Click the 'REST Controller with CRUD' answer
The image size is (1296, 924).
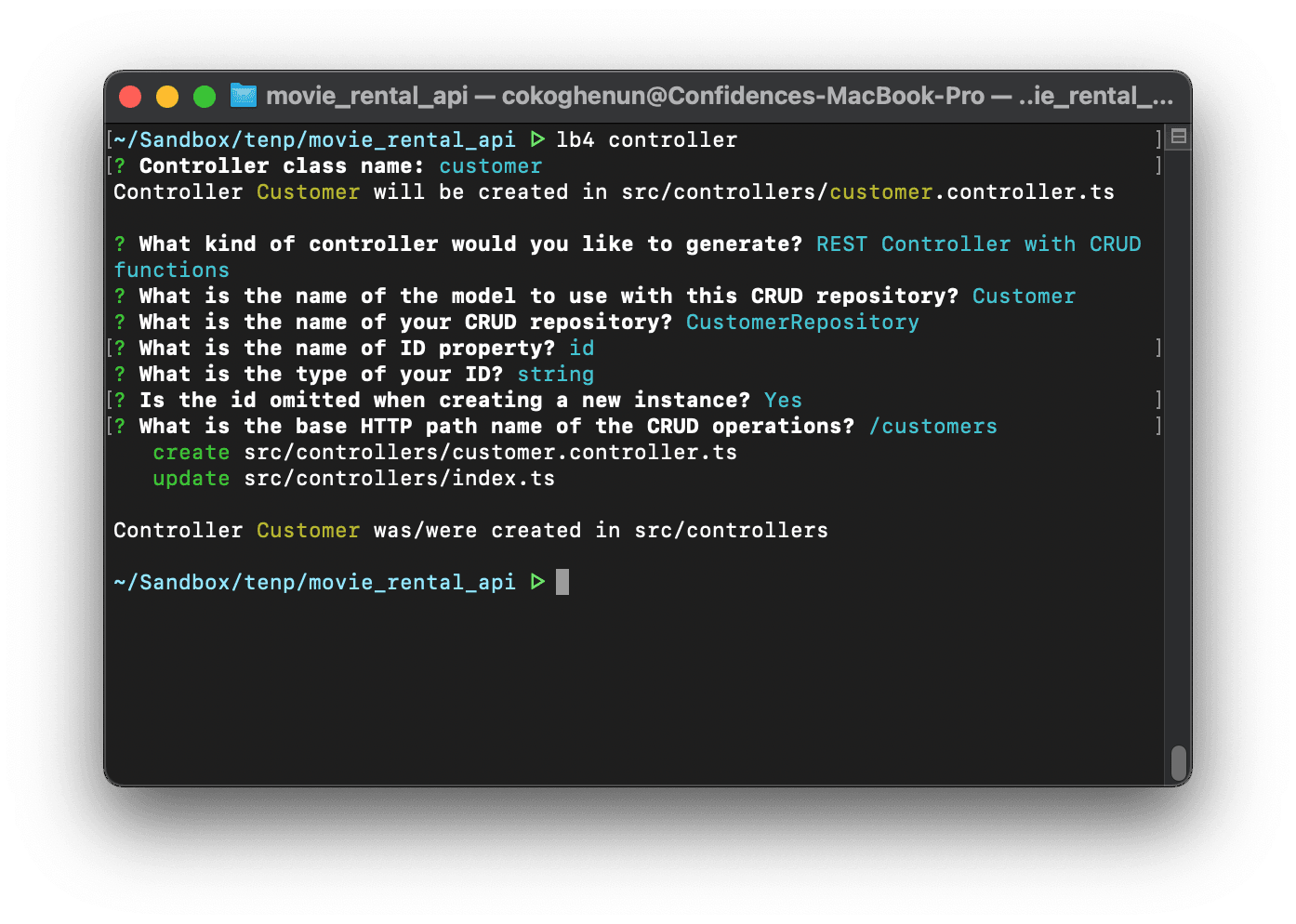coord(978,244)
